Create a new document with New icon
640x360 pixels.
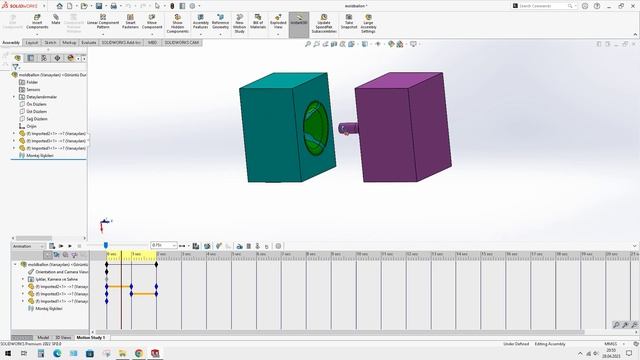click(70, 6)
